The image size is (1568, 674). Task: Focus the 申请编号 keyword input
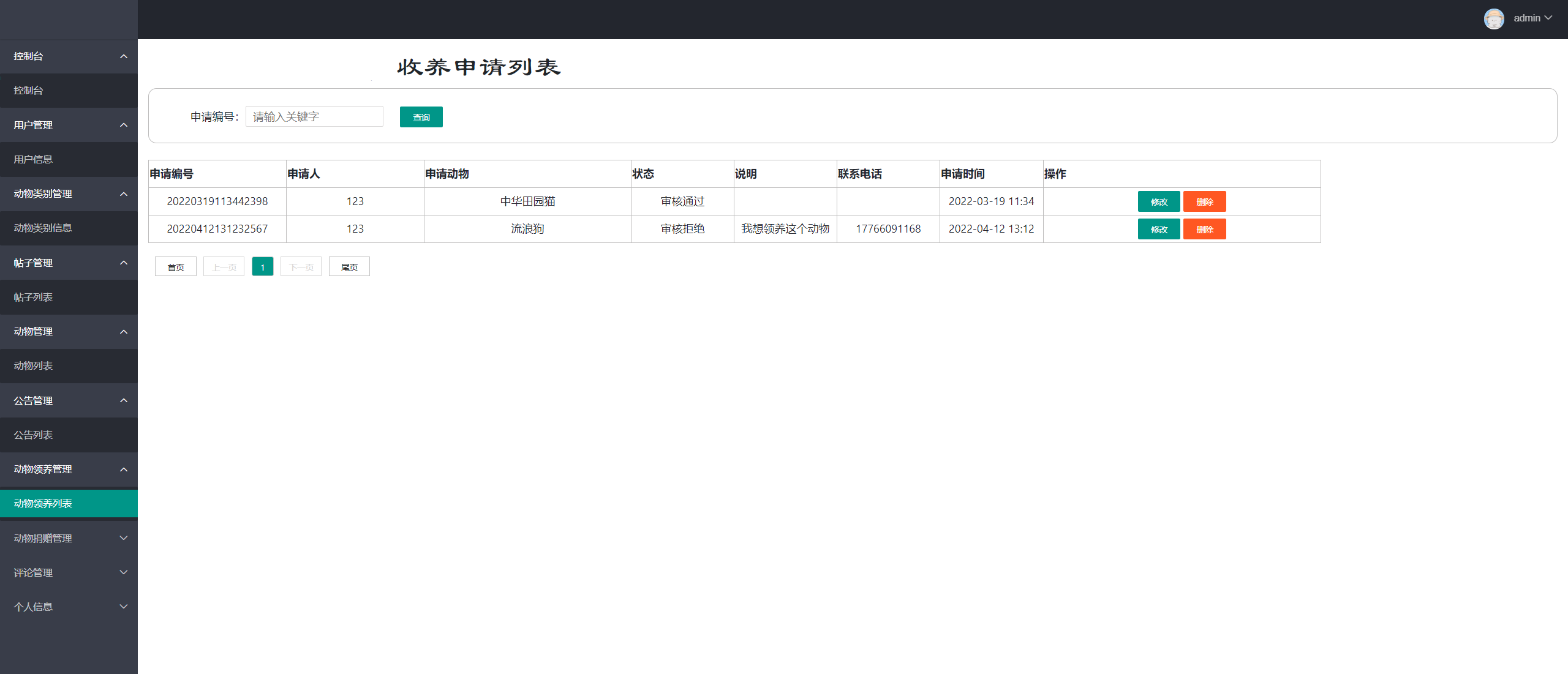pos(314,116)
